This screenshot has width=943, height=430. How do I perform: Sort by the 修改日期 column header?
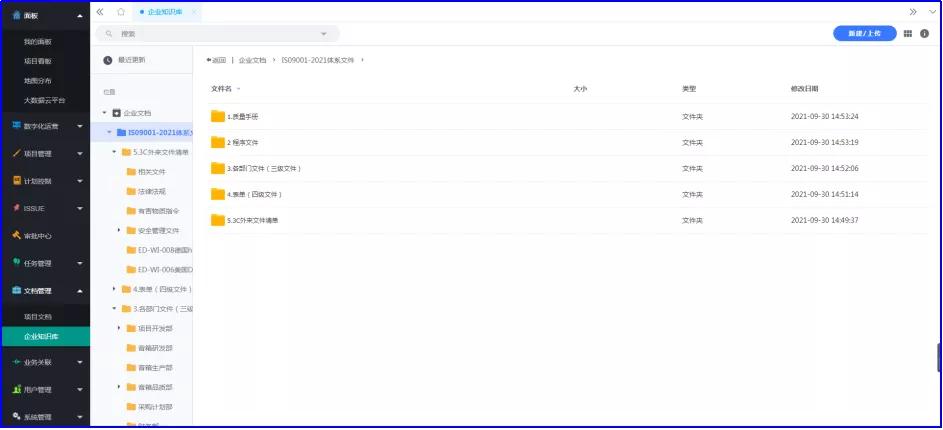(x=804, y=88)
